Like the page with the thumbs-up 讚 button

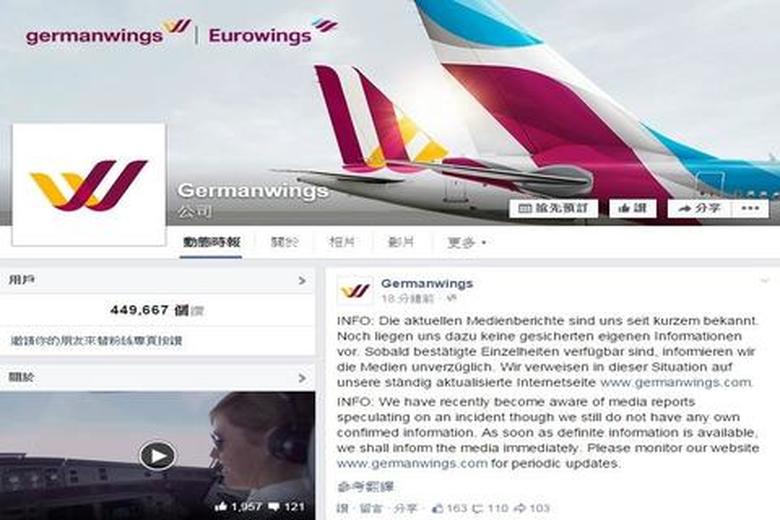tap(632, 208)
